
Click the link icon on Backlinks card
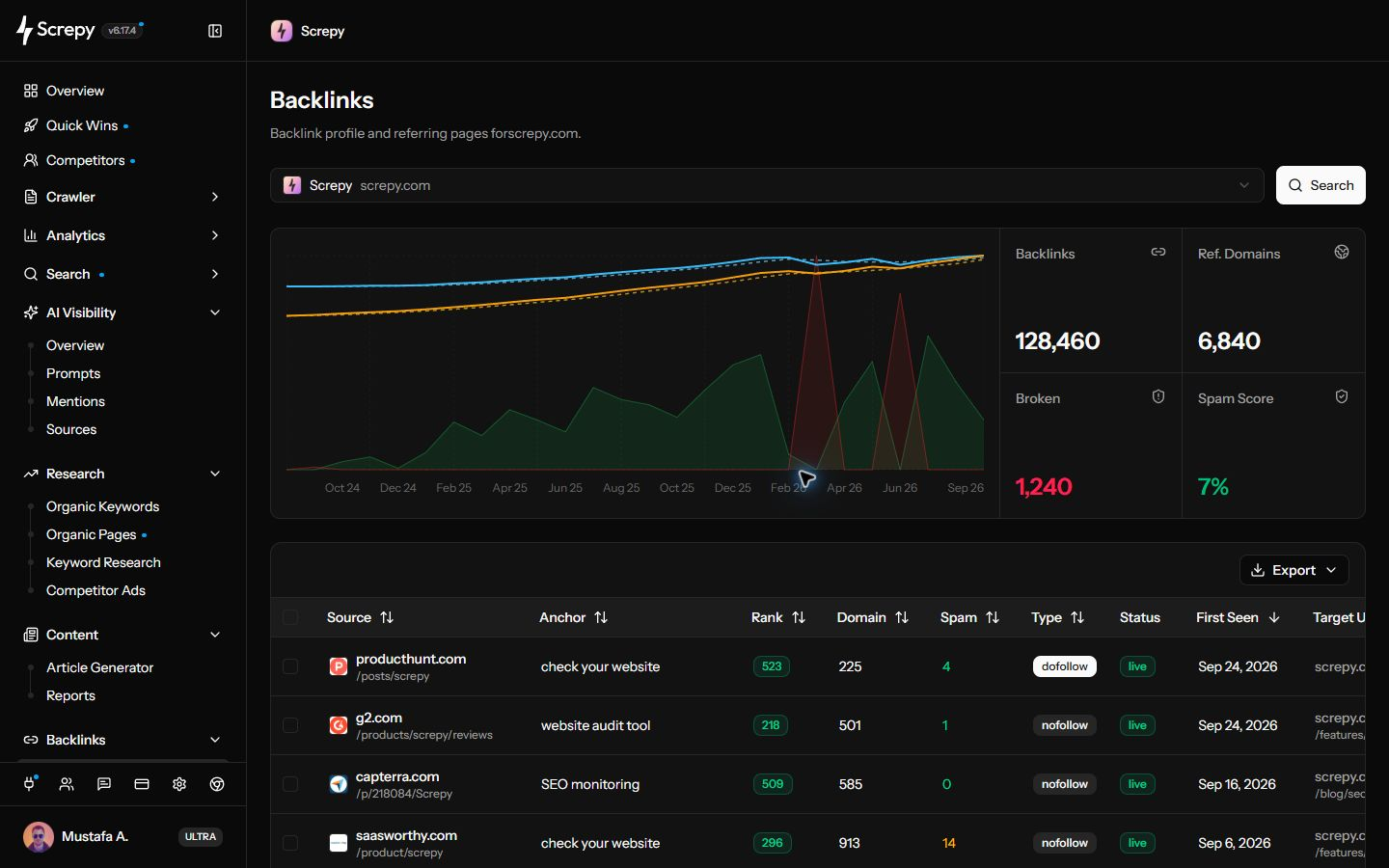(x=1158, y=252)
